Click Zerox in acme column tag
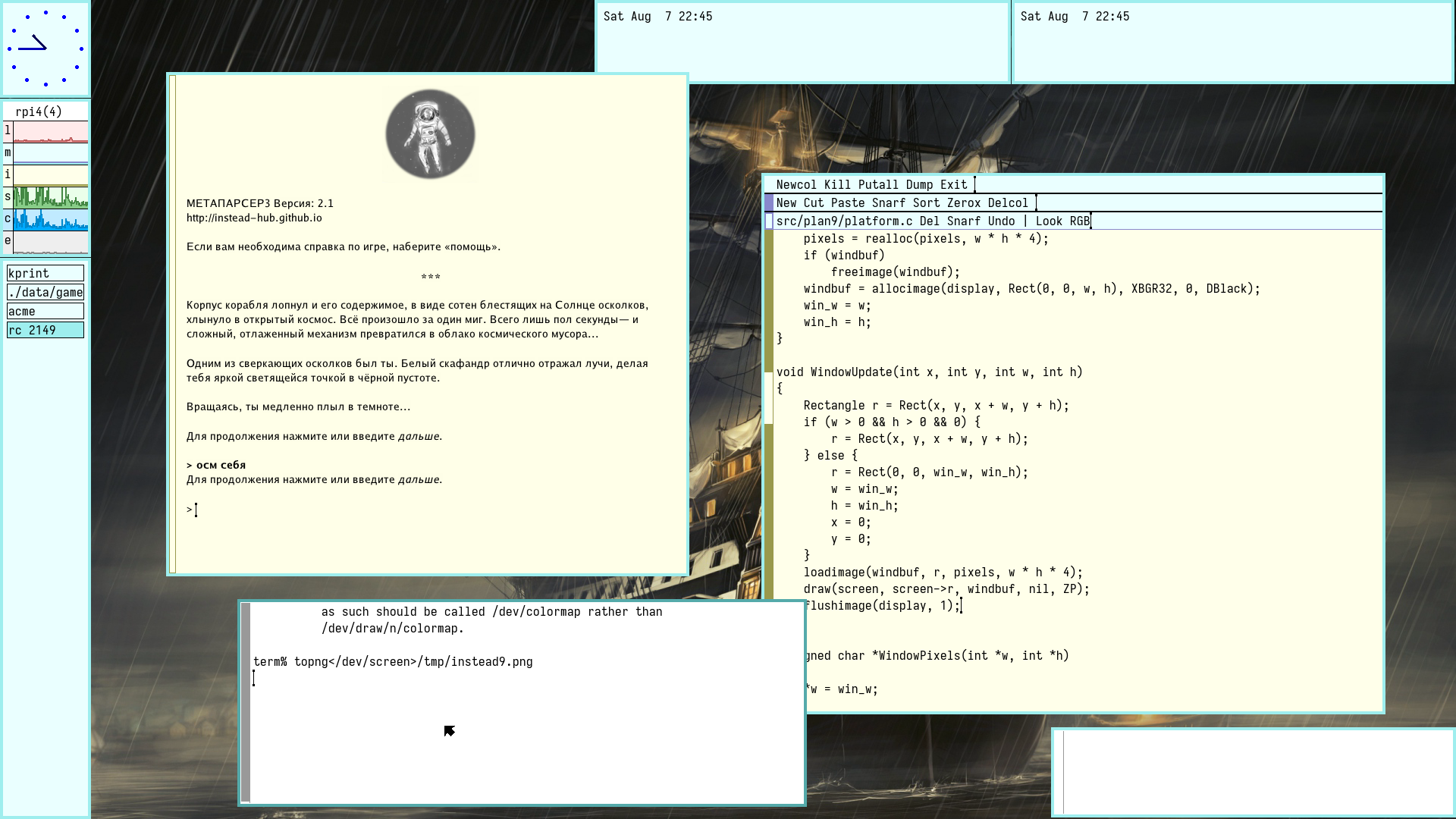This screenshot has height=819, width=1456. (x=963, y=202)
